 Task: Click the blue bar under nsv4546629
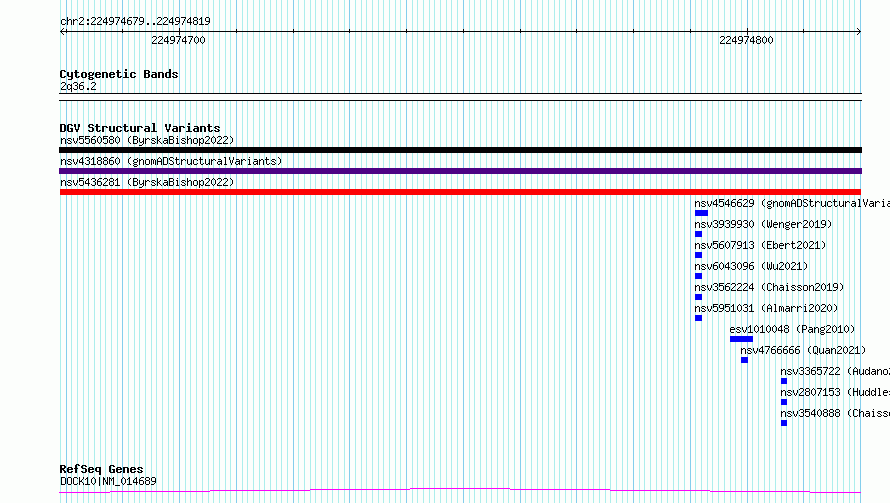702,213
